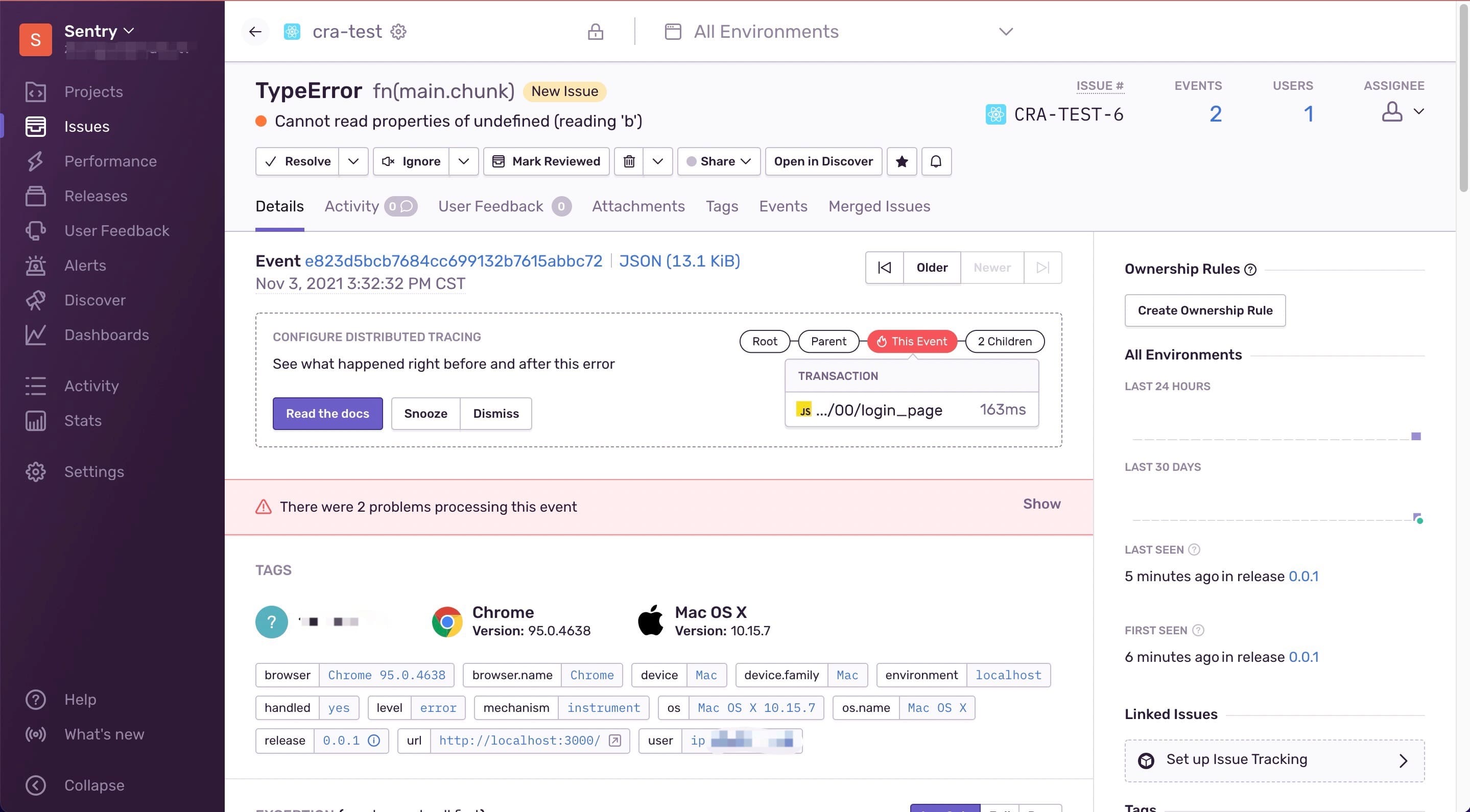Open the url tag external link icon
Image resolution: width=1470 pixels, height=812 pixels.
tap(614, 741)
